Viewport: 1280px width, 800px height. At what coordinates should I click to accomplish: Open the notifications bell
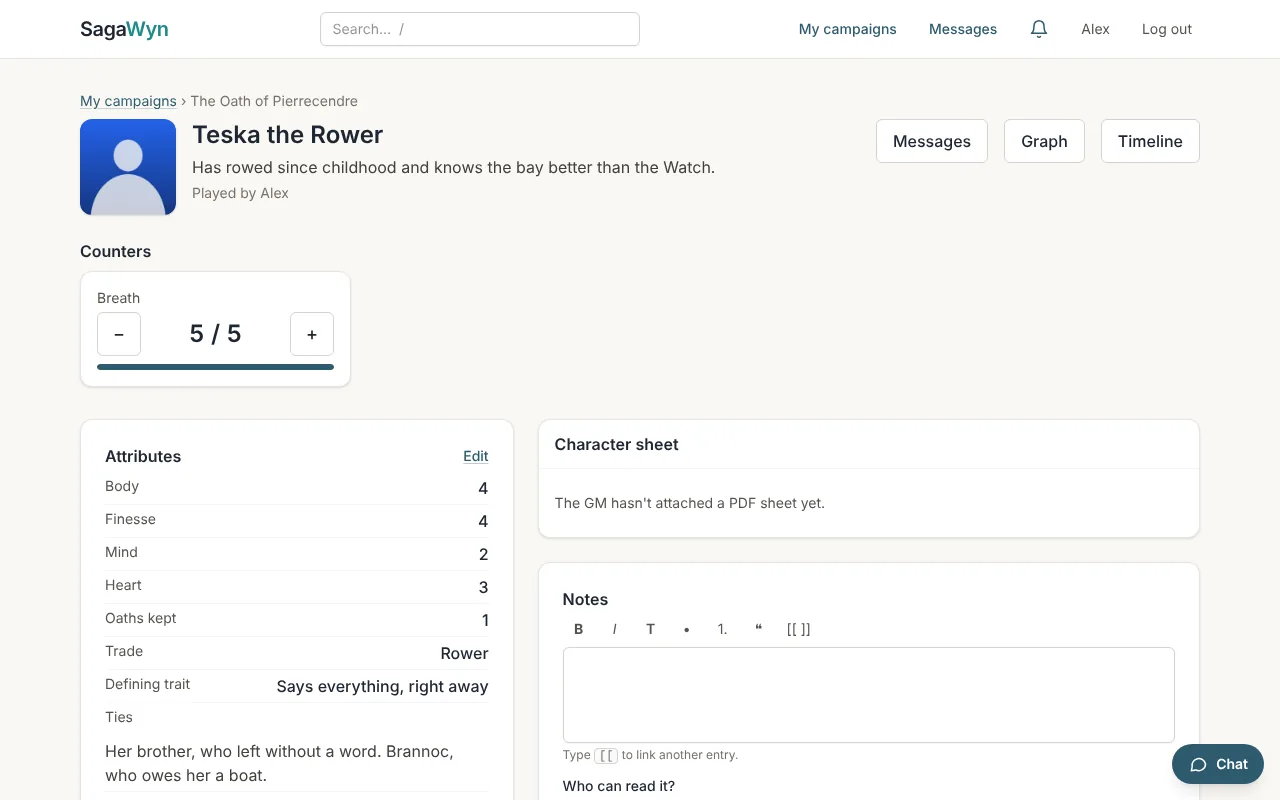coord(1039,29)
